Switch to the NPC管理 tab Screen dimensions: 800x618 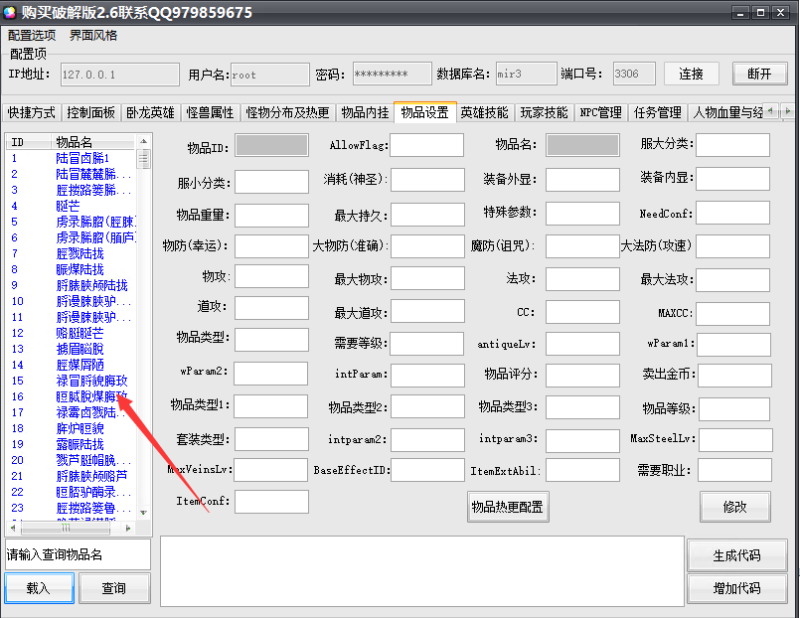(x=601, y=112)
